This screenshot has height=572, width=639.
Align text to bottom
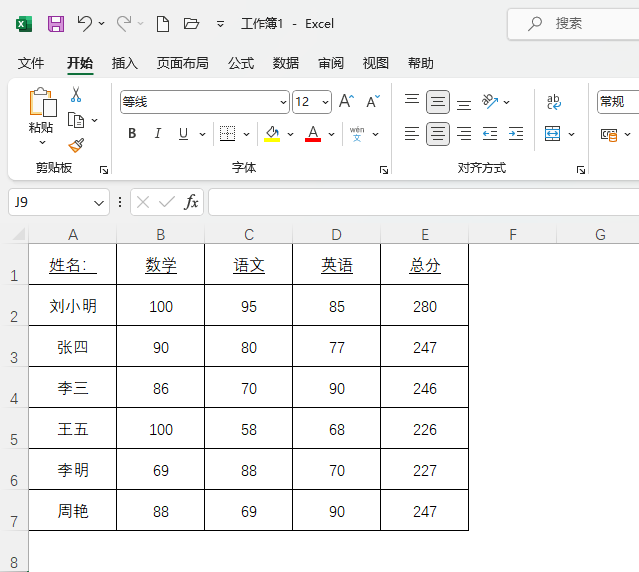point(464,105)
